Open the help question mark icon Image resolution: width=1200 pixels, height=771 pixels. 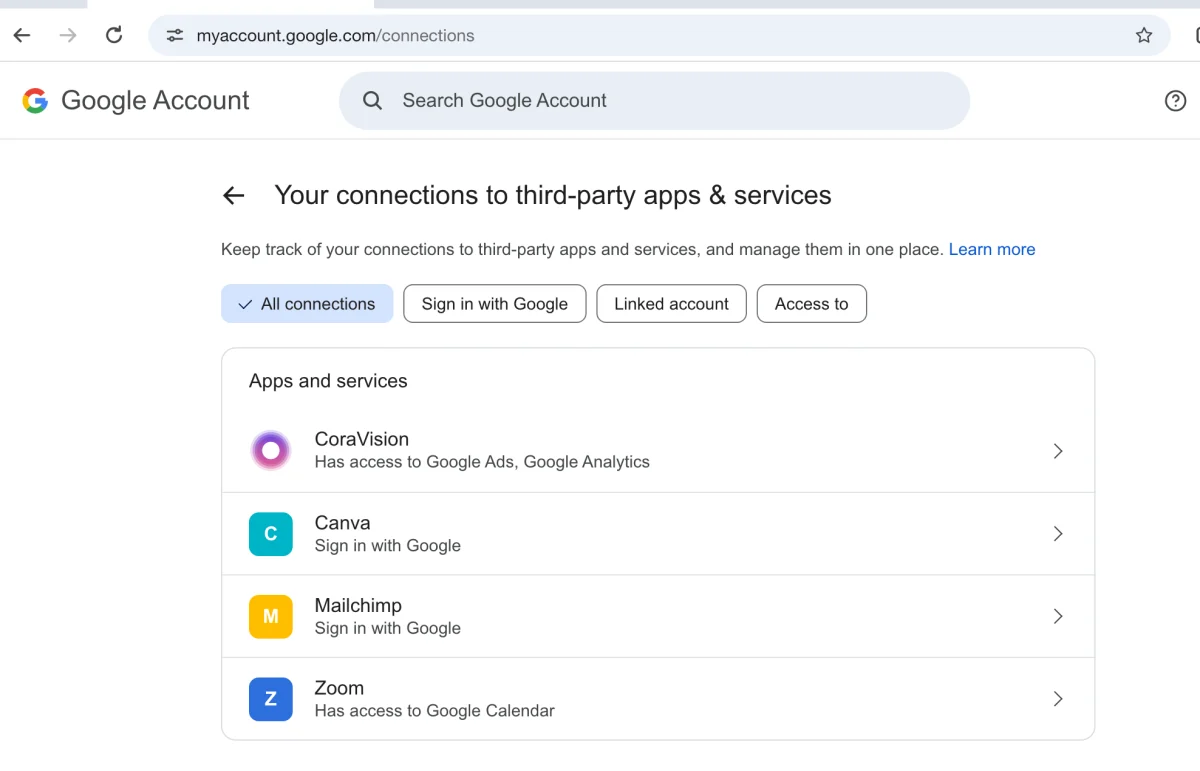point(1176,100)
